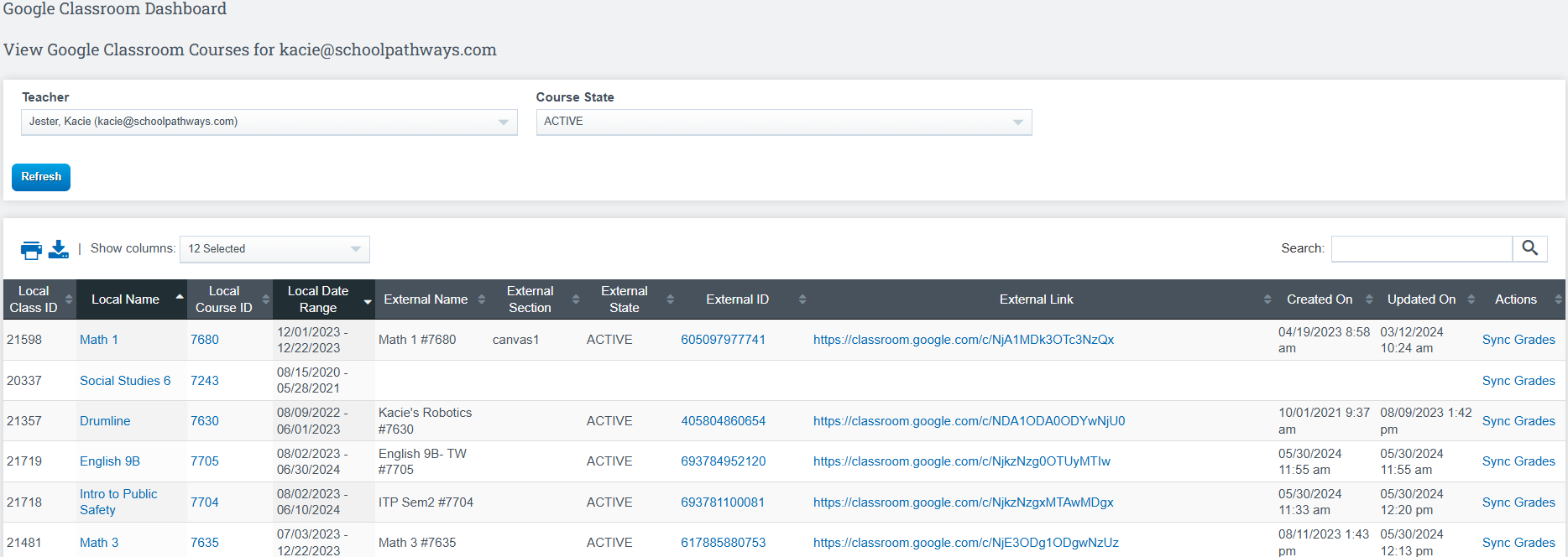Open local course ID 7680
The image size is (1568, 557).
click(x=205, y=340)
